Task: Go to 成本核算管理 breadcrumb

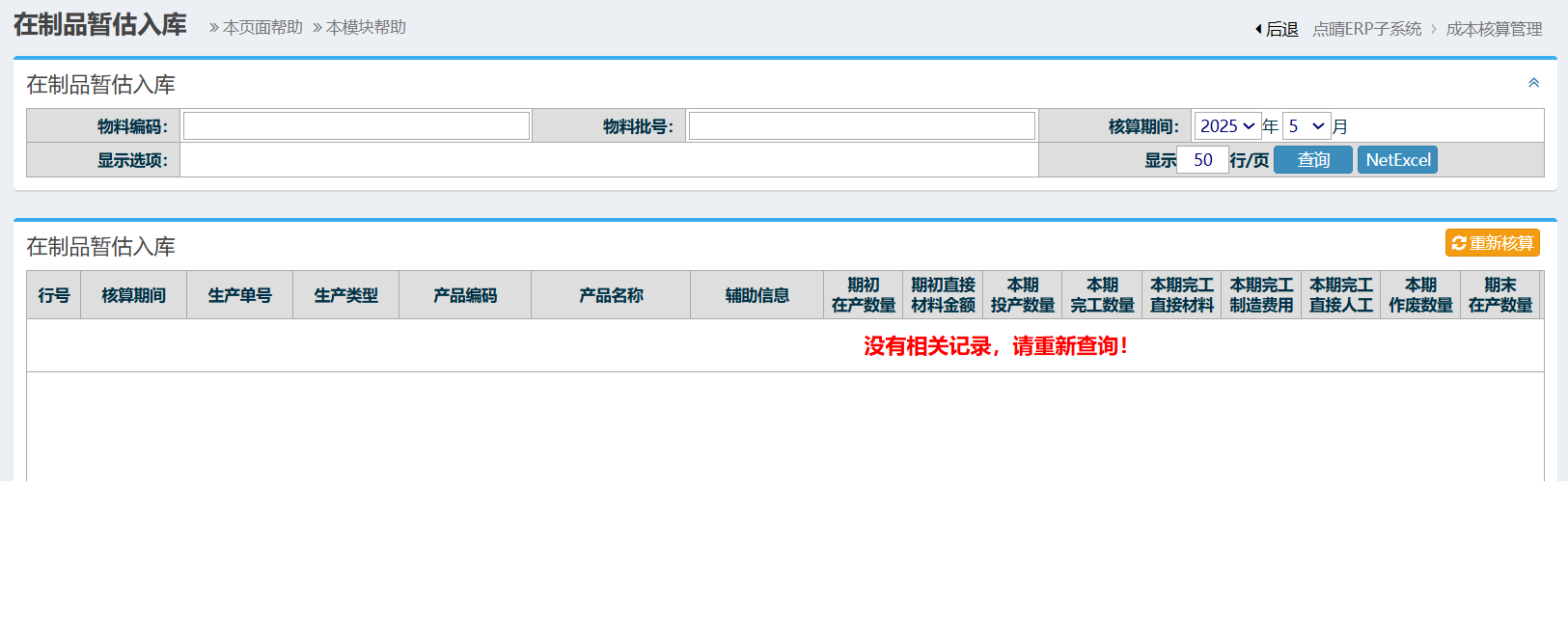Action: tap(1494, 29)
